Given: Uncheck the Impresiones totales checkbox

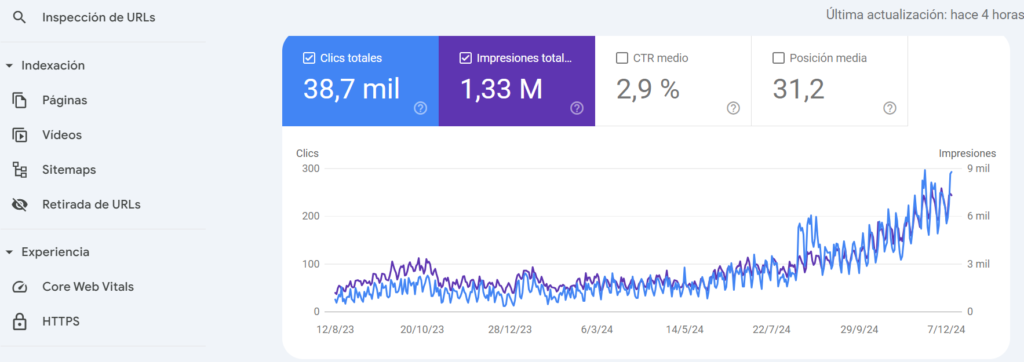Looking at the screenshot, I should point(466,58).
